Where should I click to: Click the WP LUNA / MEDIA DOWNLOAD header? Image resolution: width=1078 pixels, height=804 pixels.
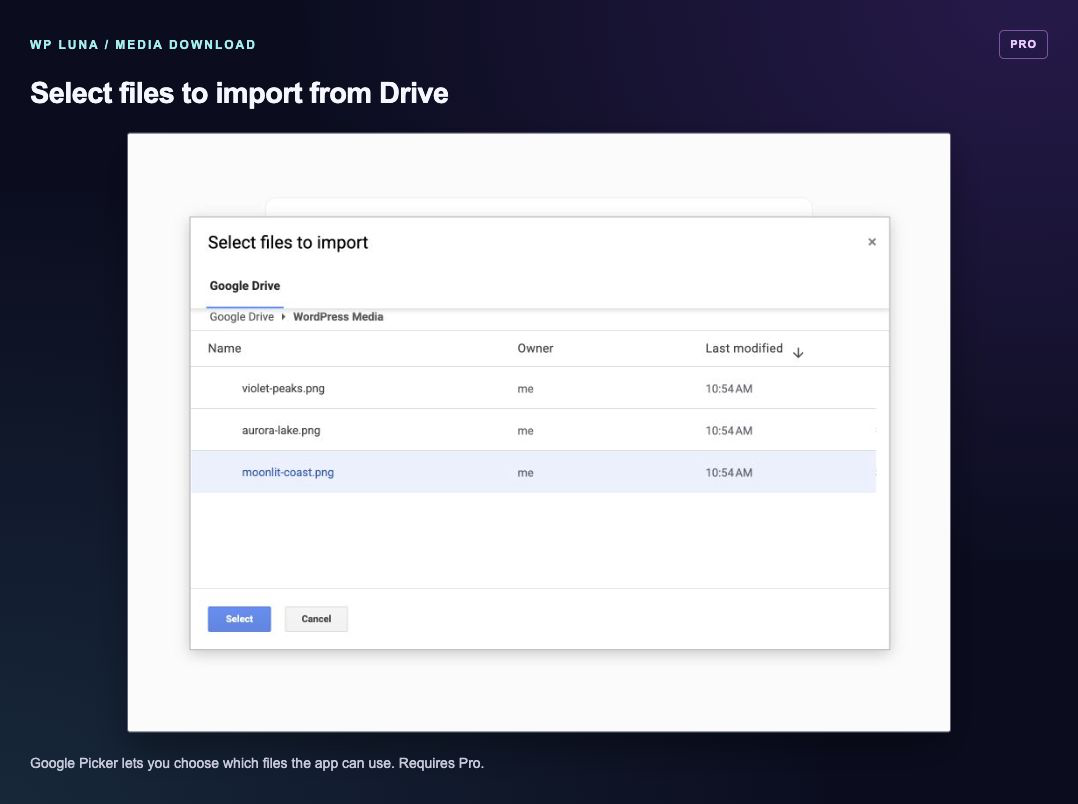143,45
